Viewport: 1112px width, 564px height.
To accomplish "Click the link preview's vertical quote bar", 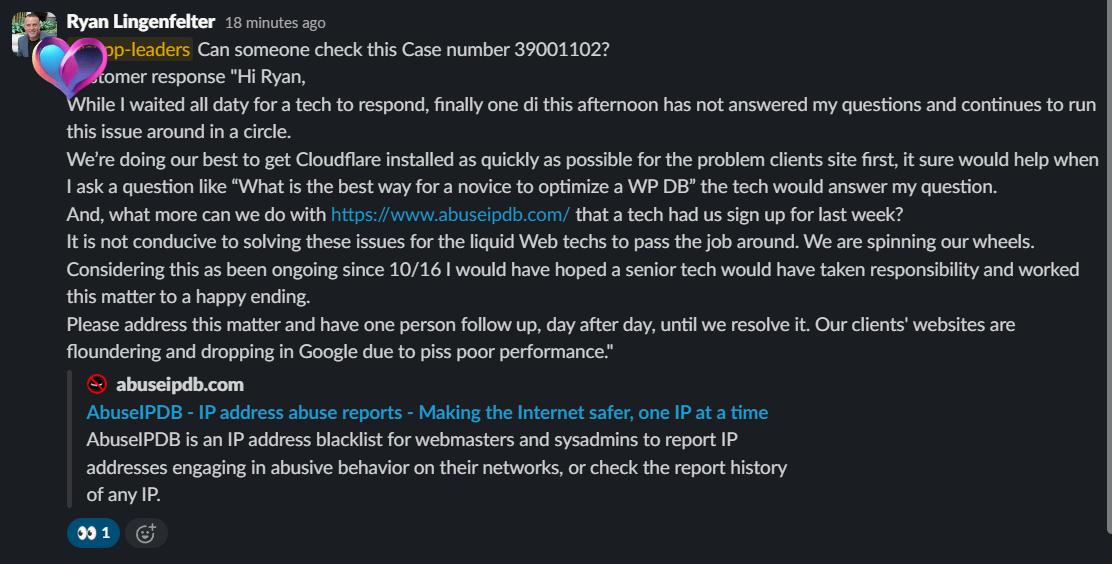I will [x=69, y=439].
